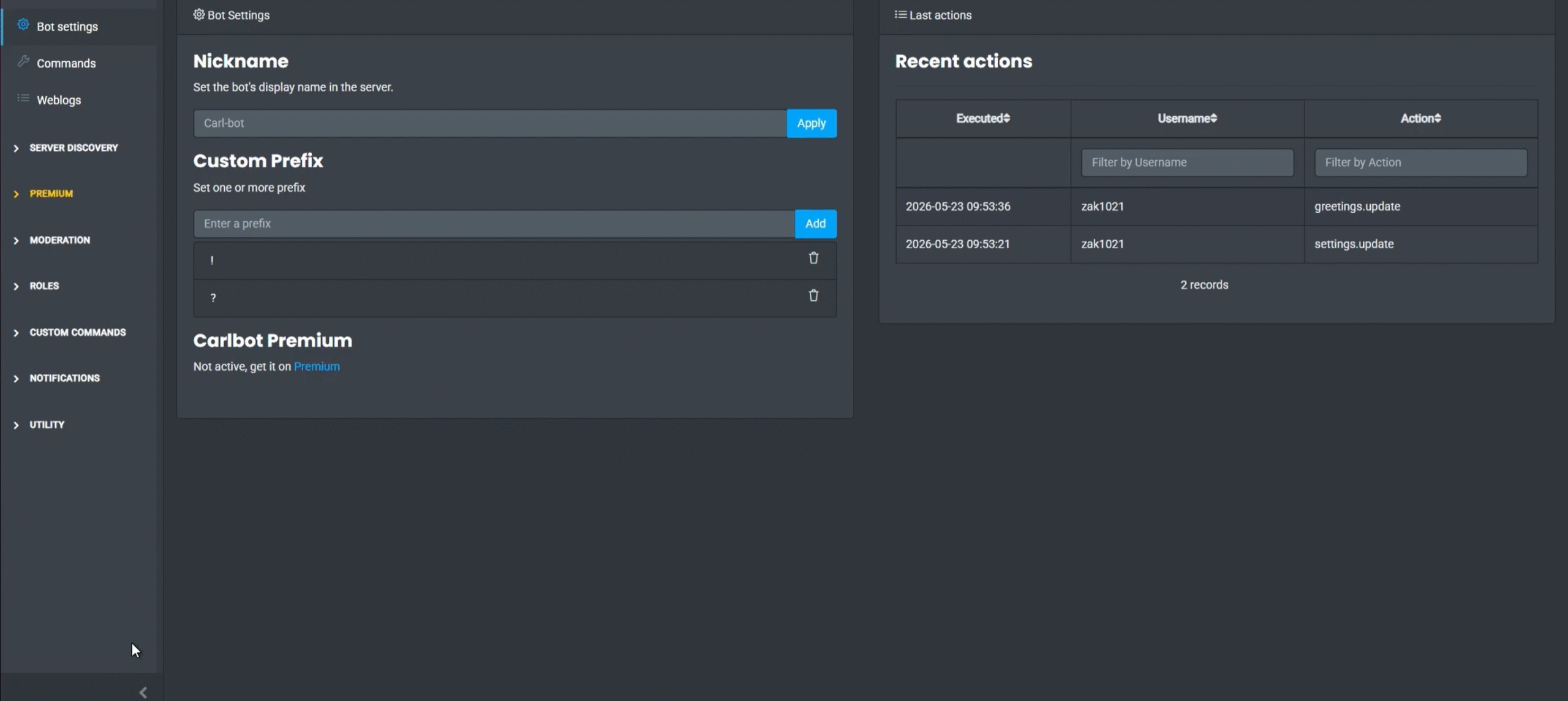Image resolution: width=1568 pixels, height=701 pixels.
Task: Click the Enter a prefix field
Action: [494, 224]
